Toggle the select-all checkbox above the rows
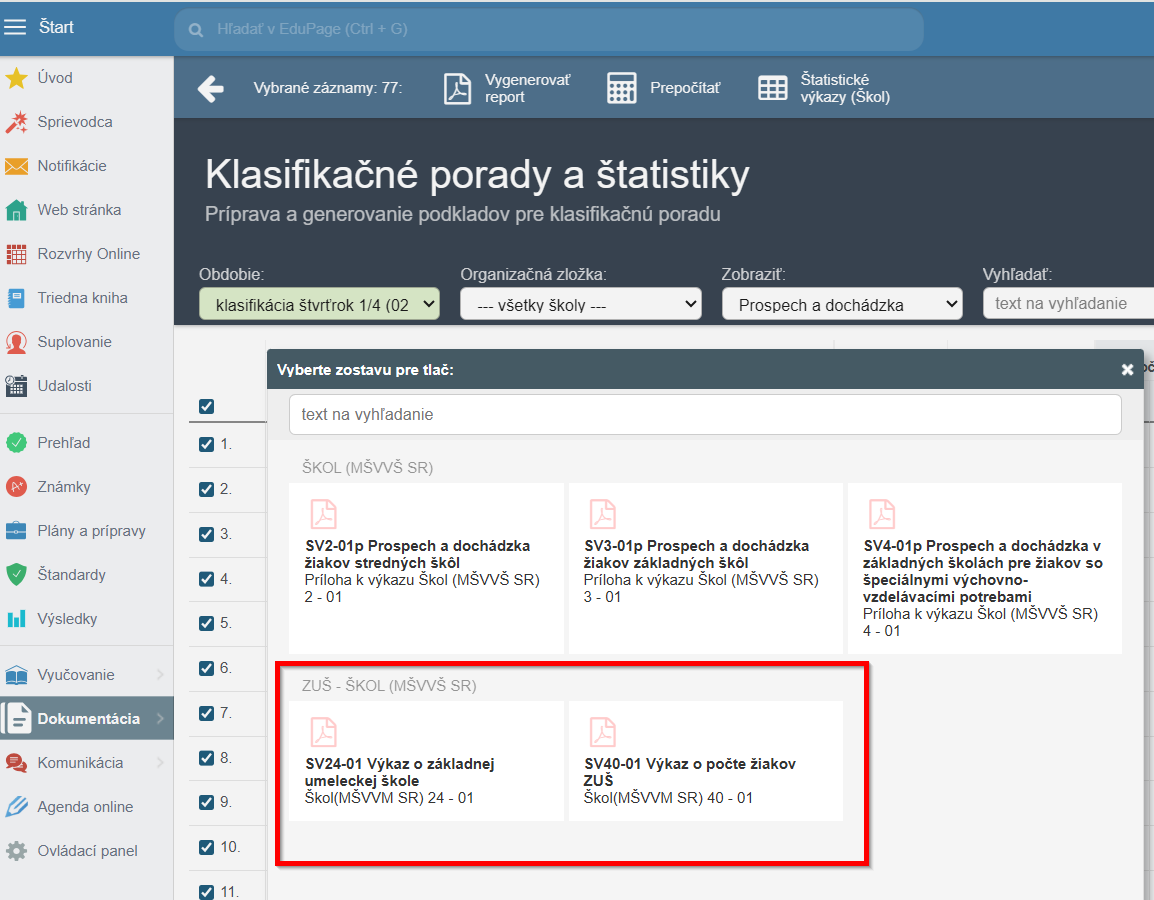The image size is (1154, 900). 207,406
